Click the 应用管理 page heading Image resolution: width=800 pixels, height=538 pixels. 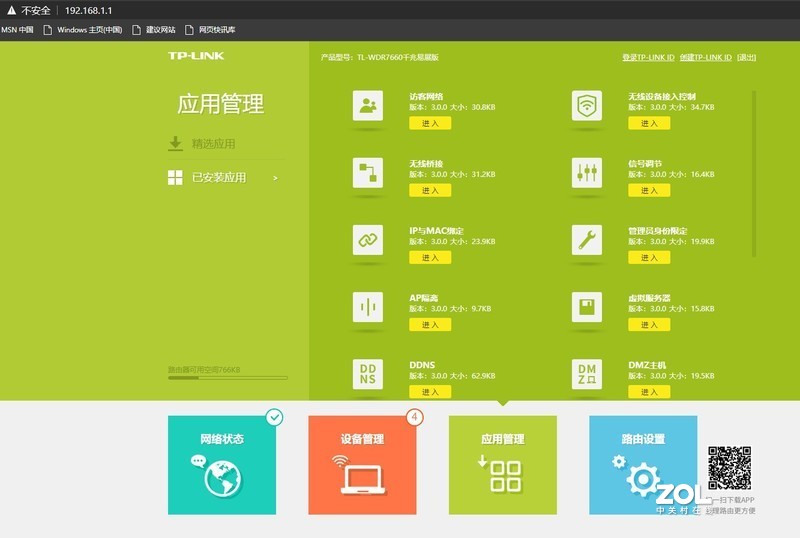click(x=220, y=104)
